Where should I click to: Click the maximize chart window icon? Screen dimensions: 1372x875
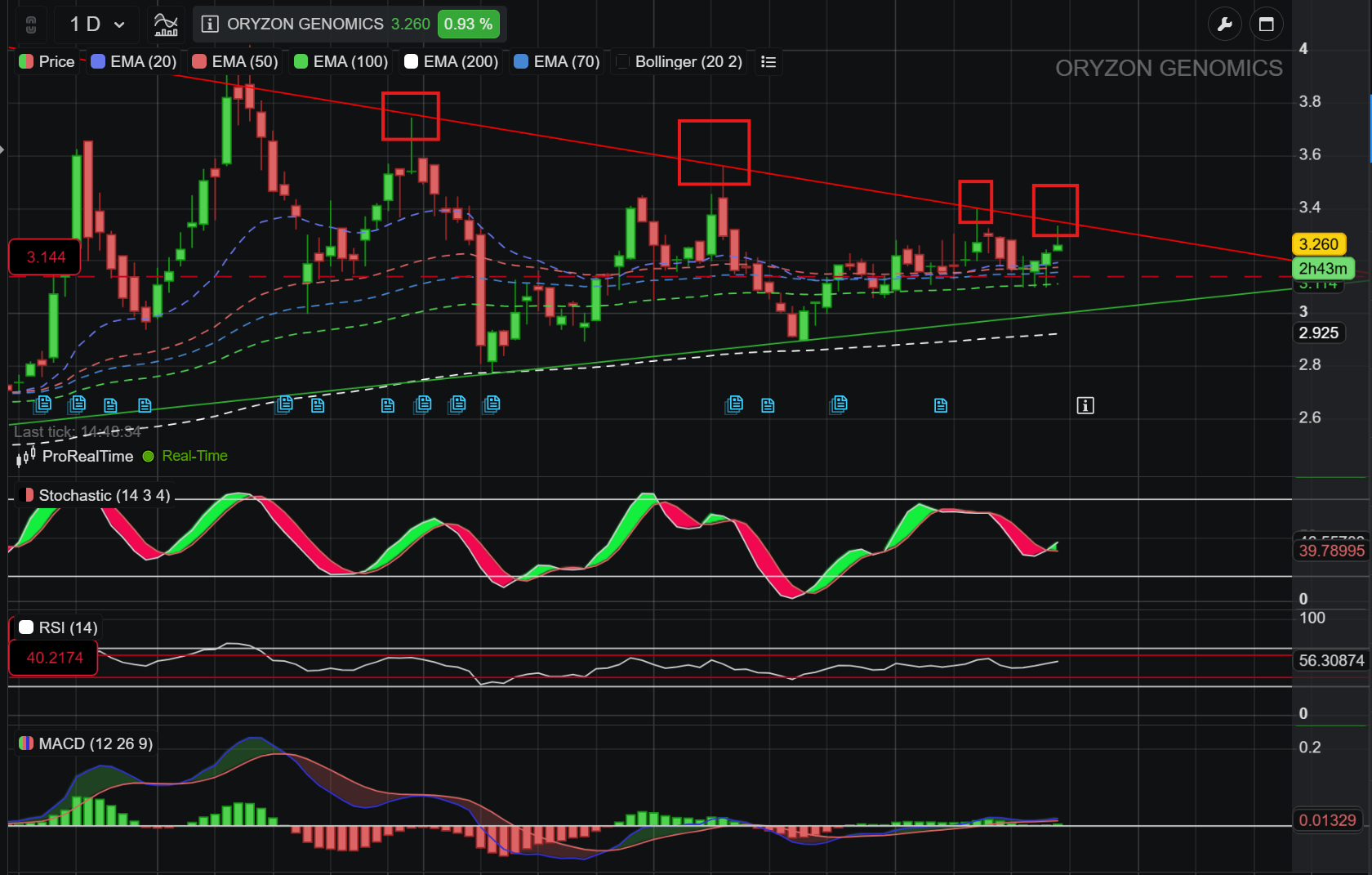[x=1267, y=25]
